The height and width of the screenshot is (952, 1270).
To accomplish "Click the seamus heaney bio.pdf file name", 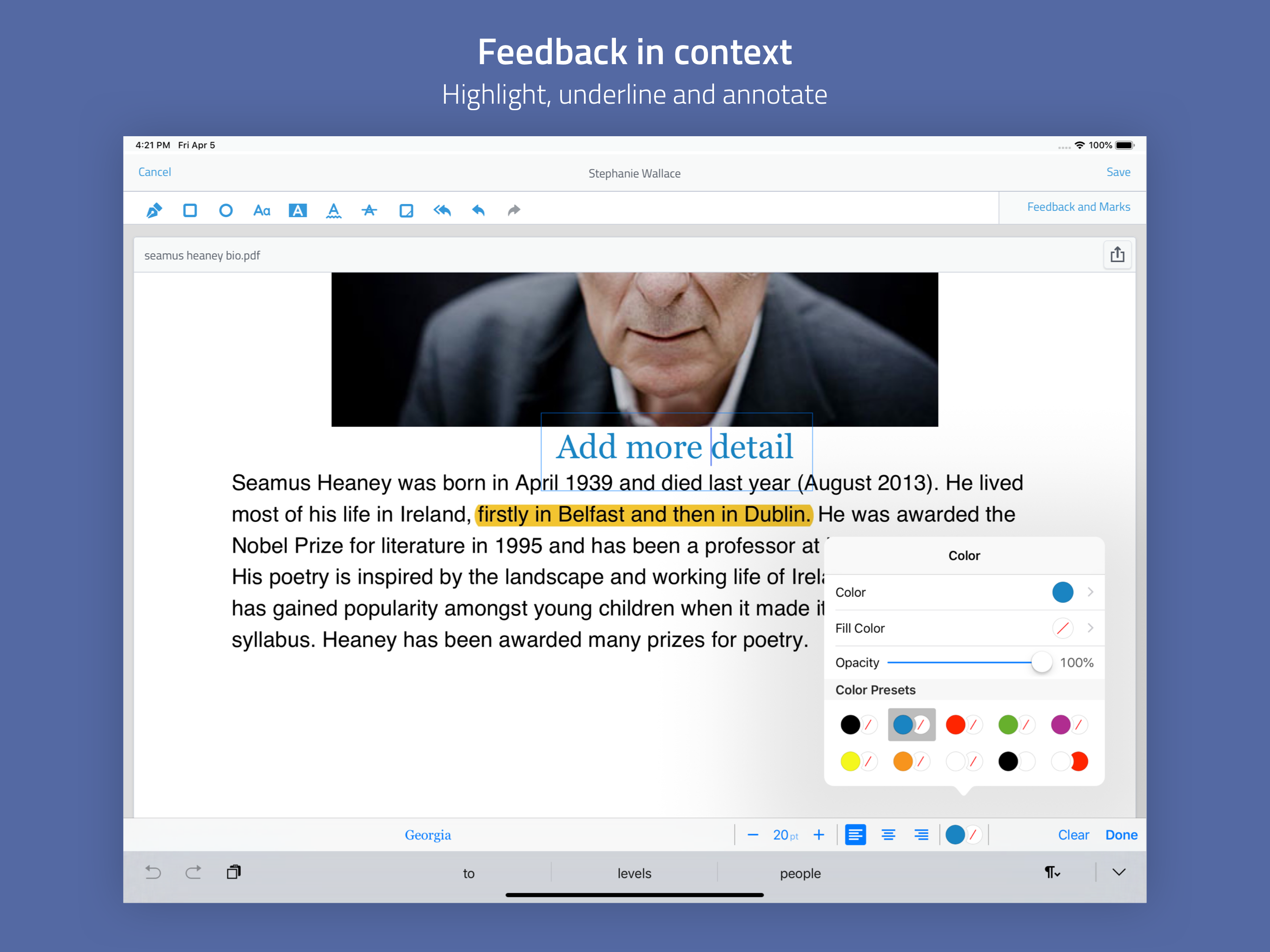I will click(202, 256).
